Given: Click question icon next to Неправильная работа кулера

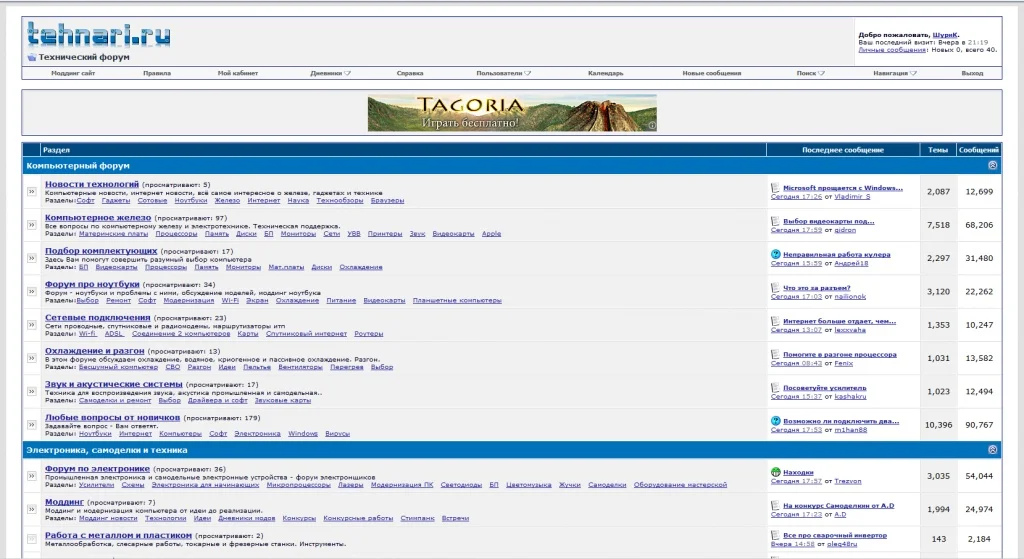Looking at the screenshot, I should [x=775, y=254].
